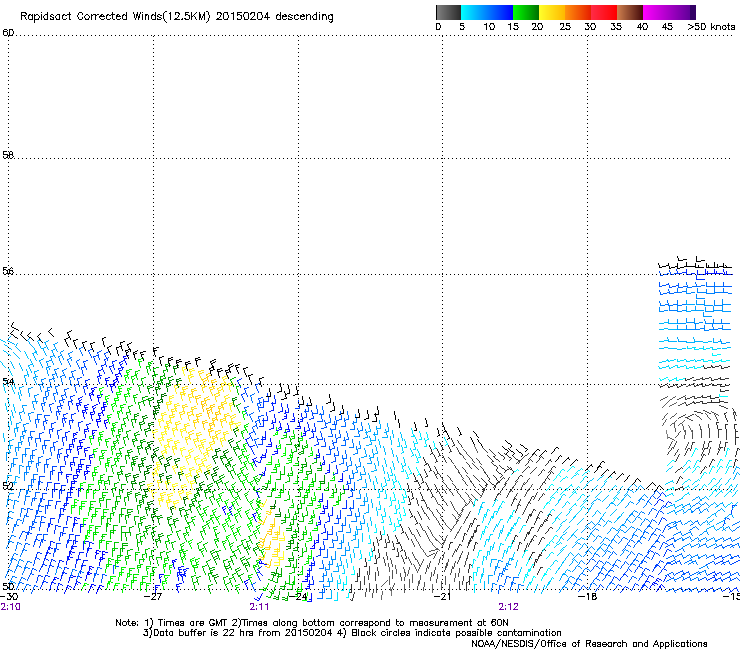
Task: Click the longitude label '-18'
Action: [588, 597]
